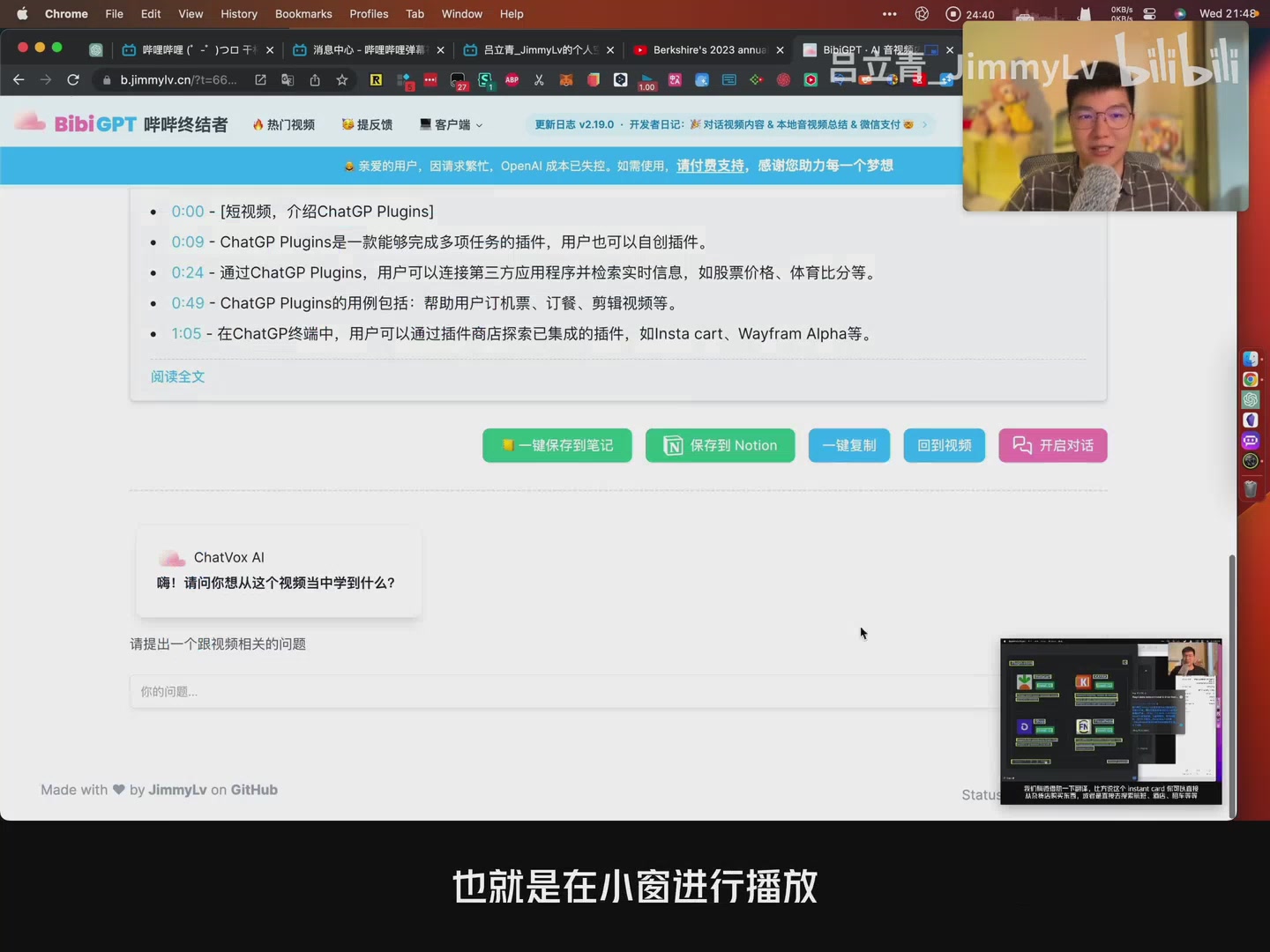The image size is (1270, 952).
Task: Reload the page with the refresh icon
Action: coord(73,80)
